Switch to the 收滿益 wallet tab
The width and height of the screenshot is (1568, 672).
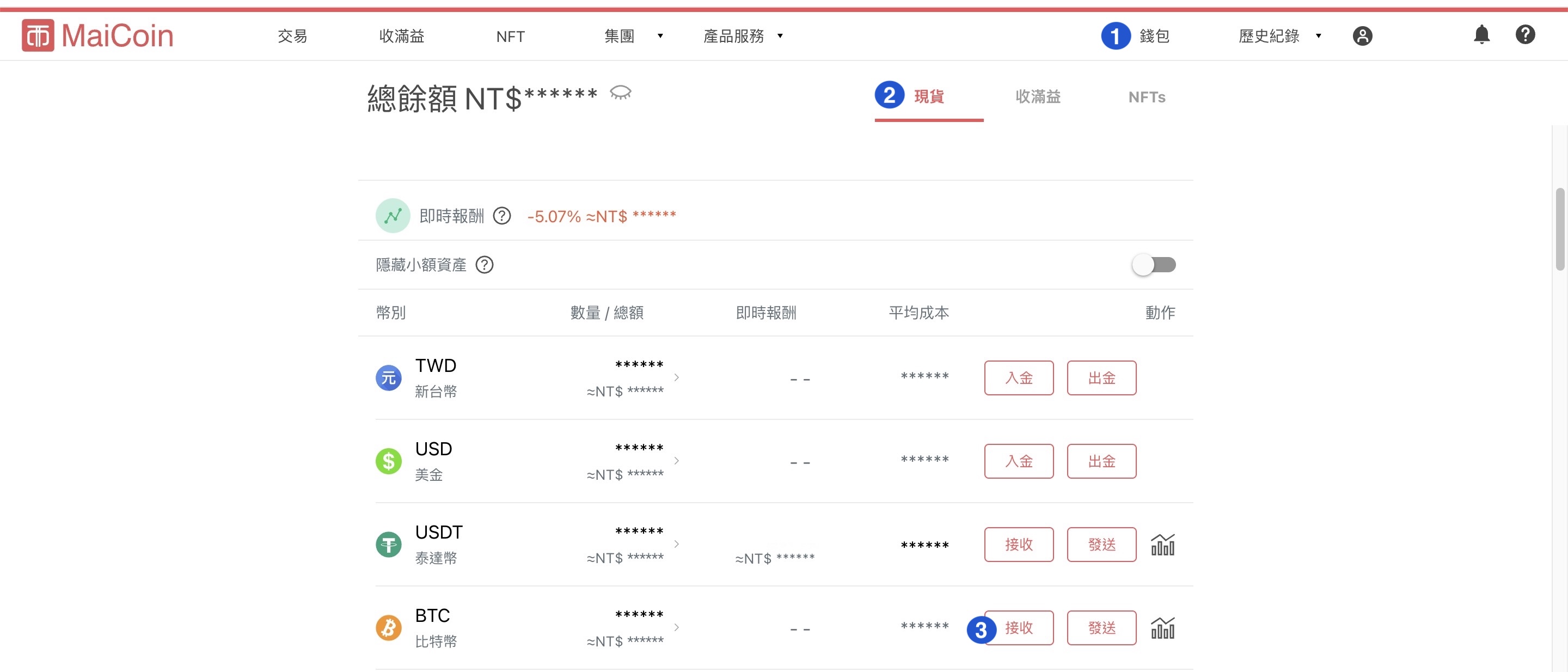click(x=1038, y=97)
